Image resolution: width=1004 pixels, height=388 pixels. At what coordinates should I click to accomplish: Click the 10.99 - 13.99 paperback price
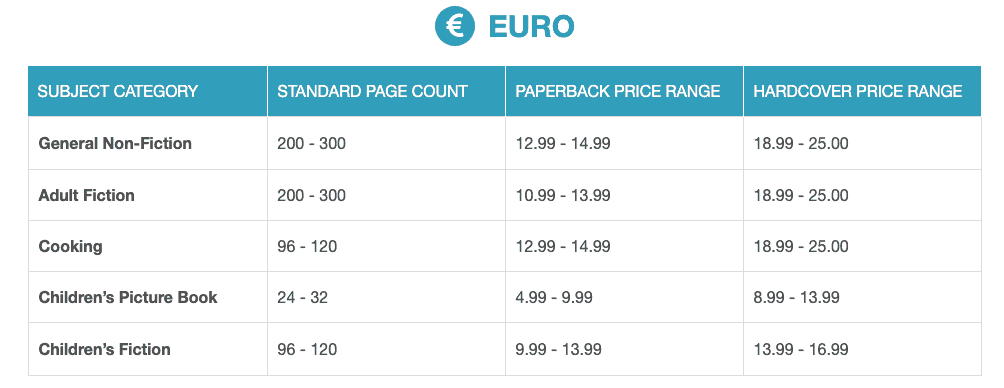point(563,195)
